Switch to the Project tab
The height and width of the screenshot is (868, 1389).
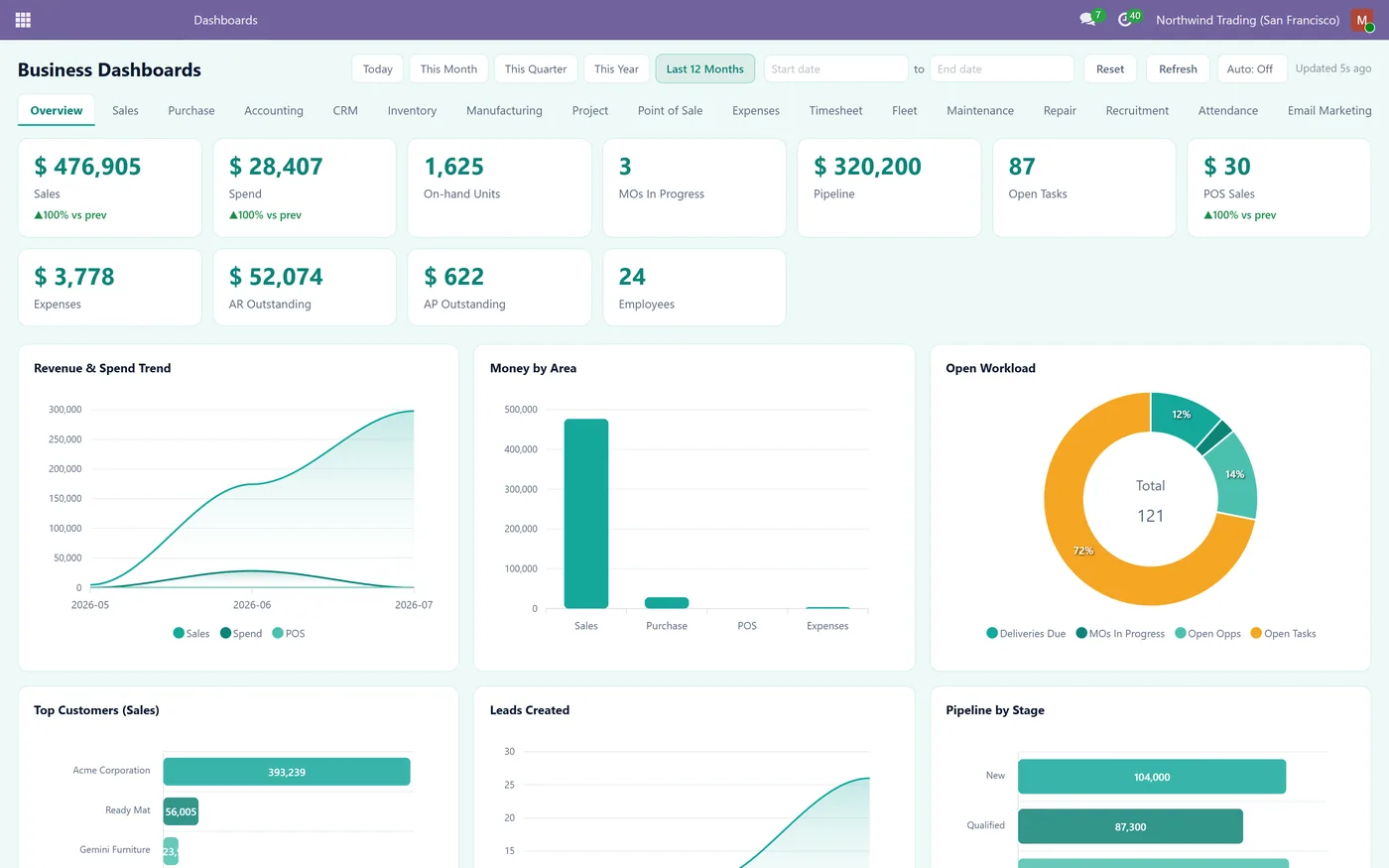590,110
